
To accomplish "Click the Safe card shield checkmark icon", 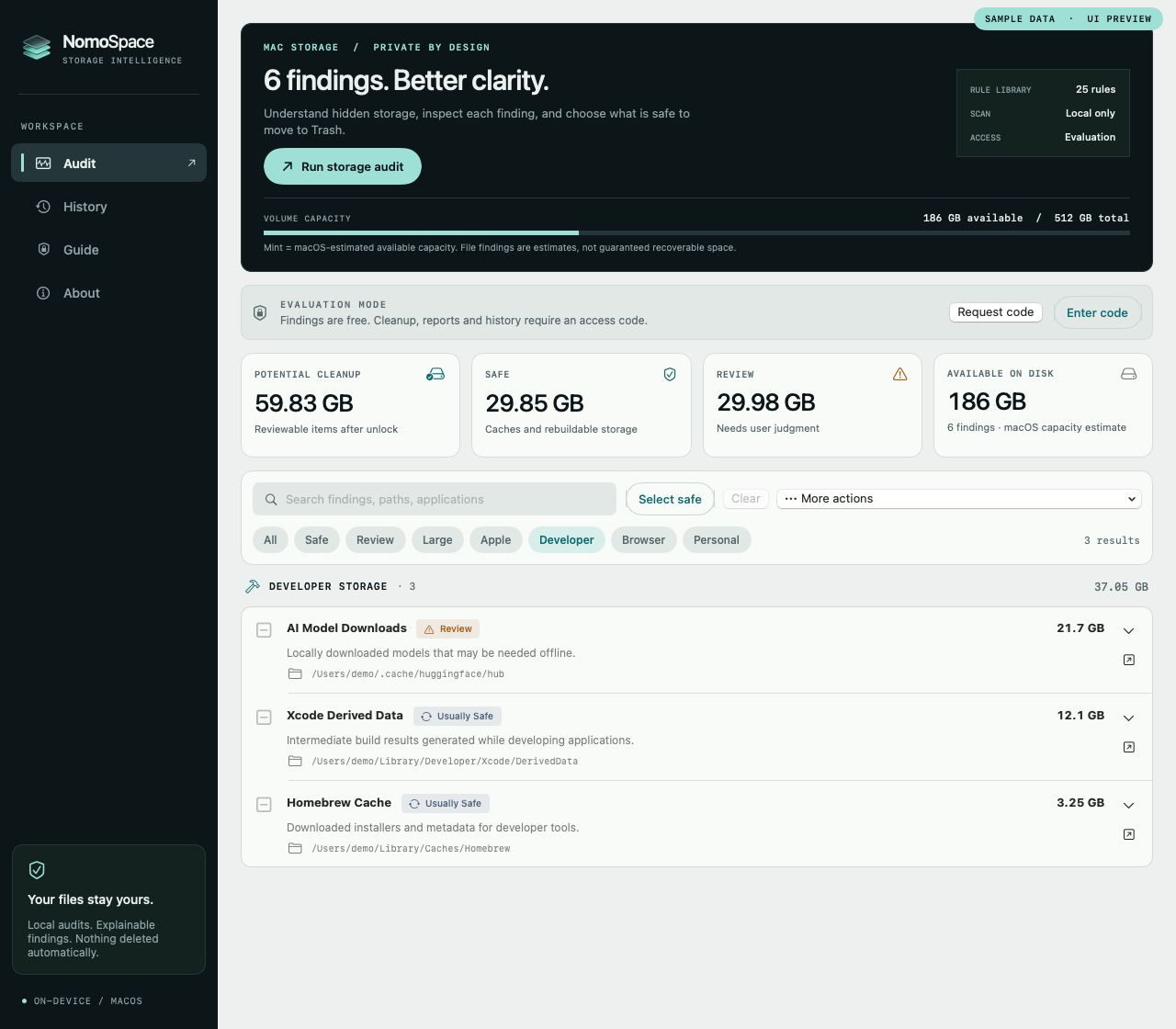I will click(x=670, y=374).
